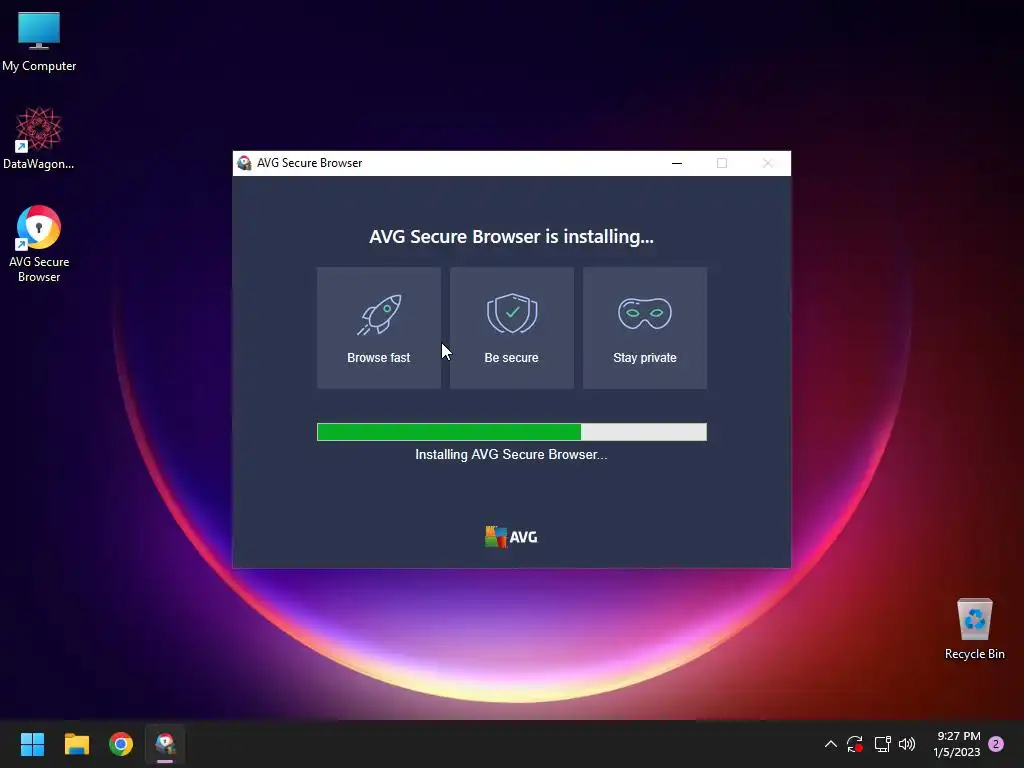
Task: Click "Installing AVG Secure Browser..." status text
Action: (x=511, y=455)
